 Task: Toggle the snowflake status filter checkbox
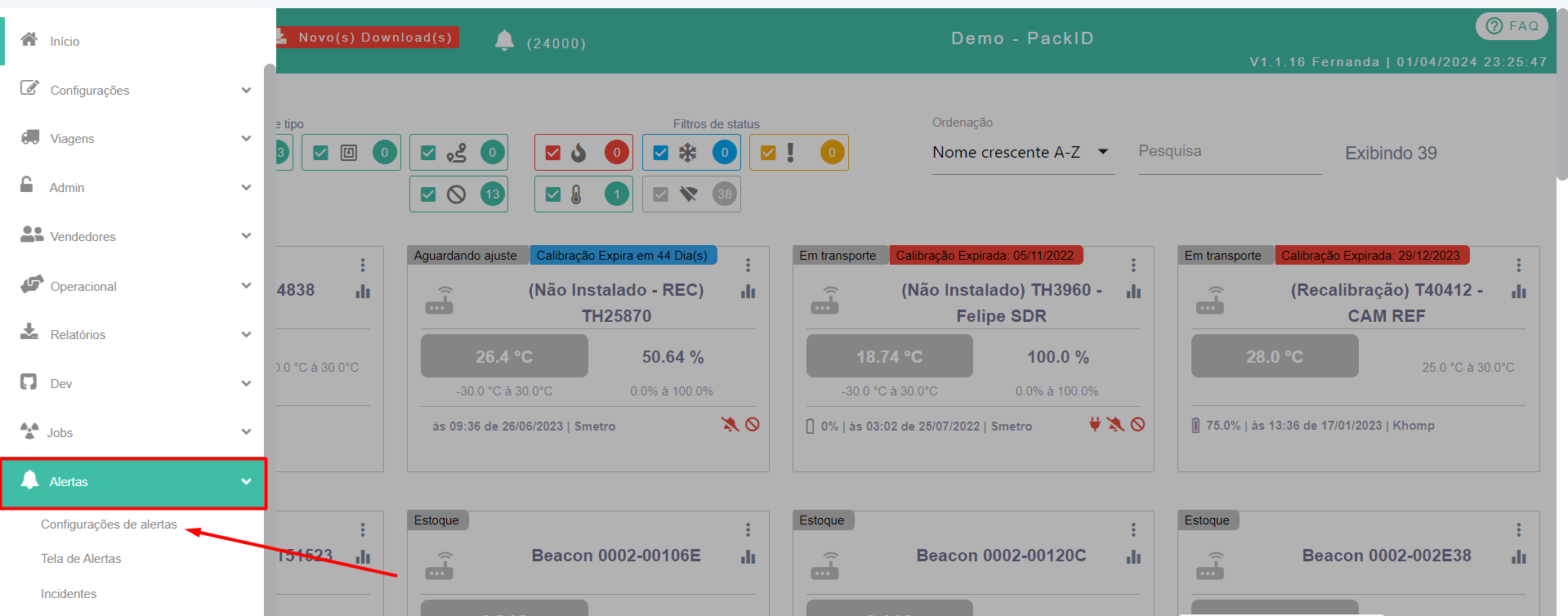(x=661, y=153)
